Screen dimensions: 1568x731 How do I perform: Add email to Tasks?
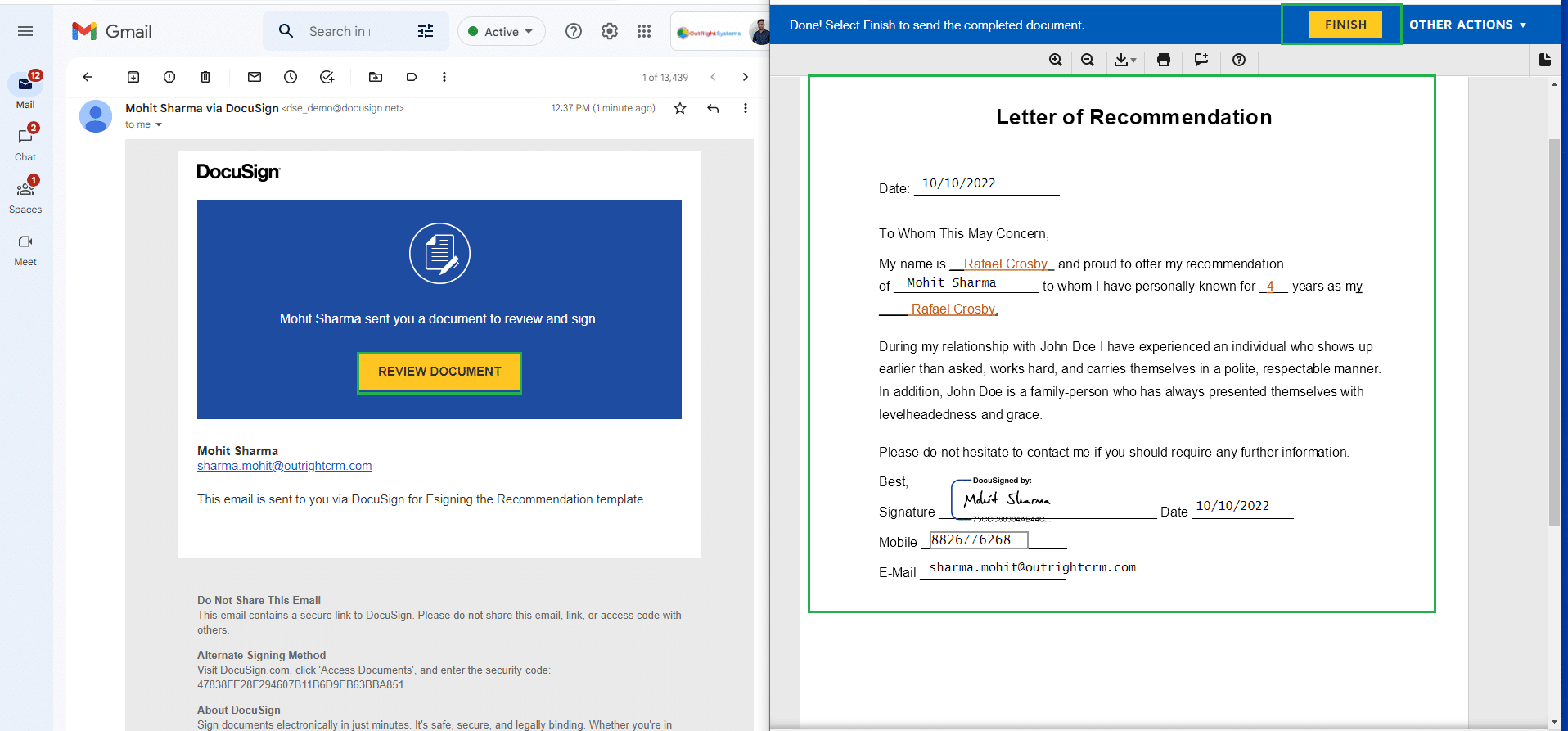[327, 77]
